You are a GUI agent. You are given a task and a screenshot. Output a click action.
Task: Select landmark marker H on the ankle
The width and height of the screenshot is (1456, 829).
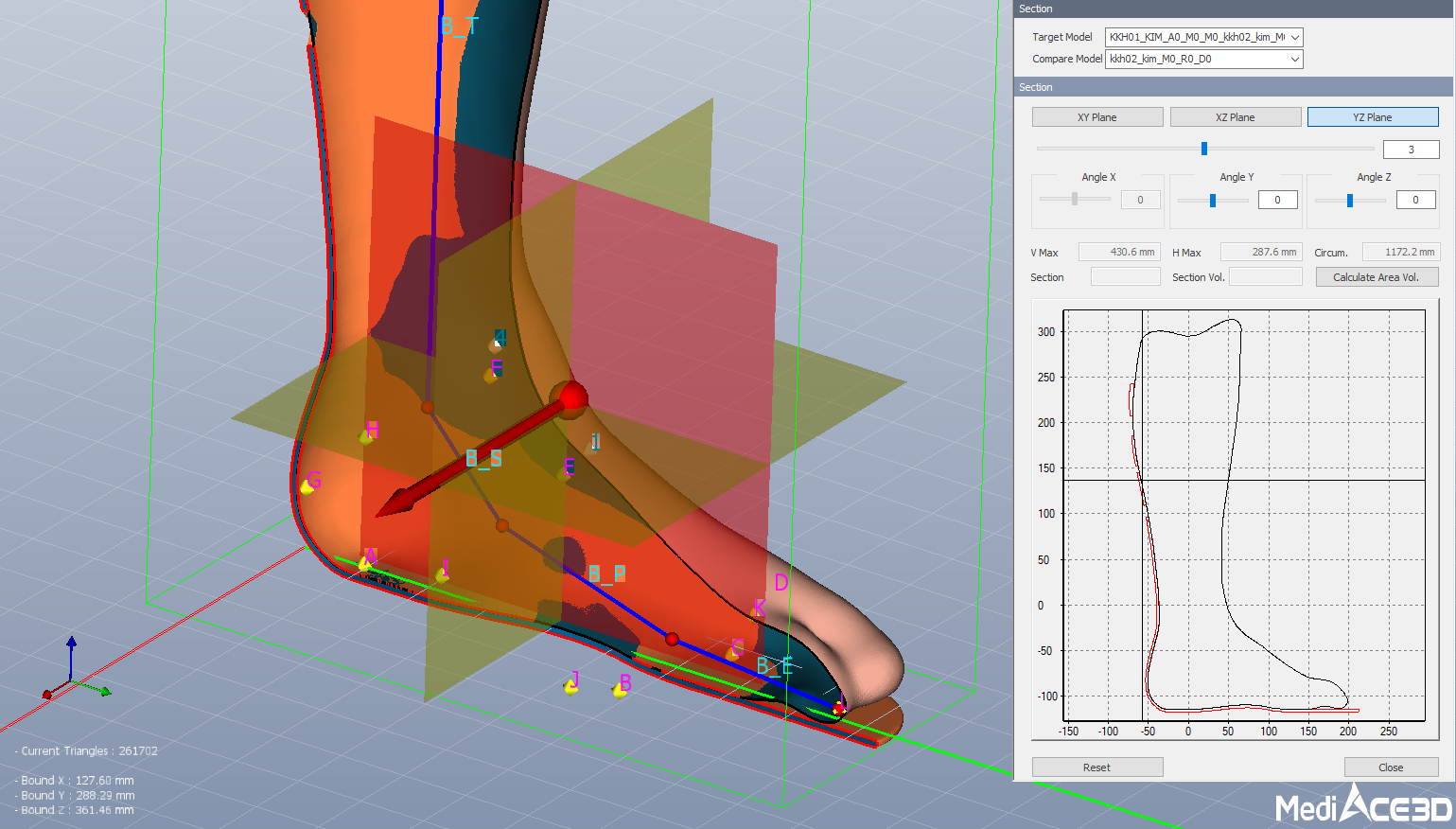coord(367,434)
